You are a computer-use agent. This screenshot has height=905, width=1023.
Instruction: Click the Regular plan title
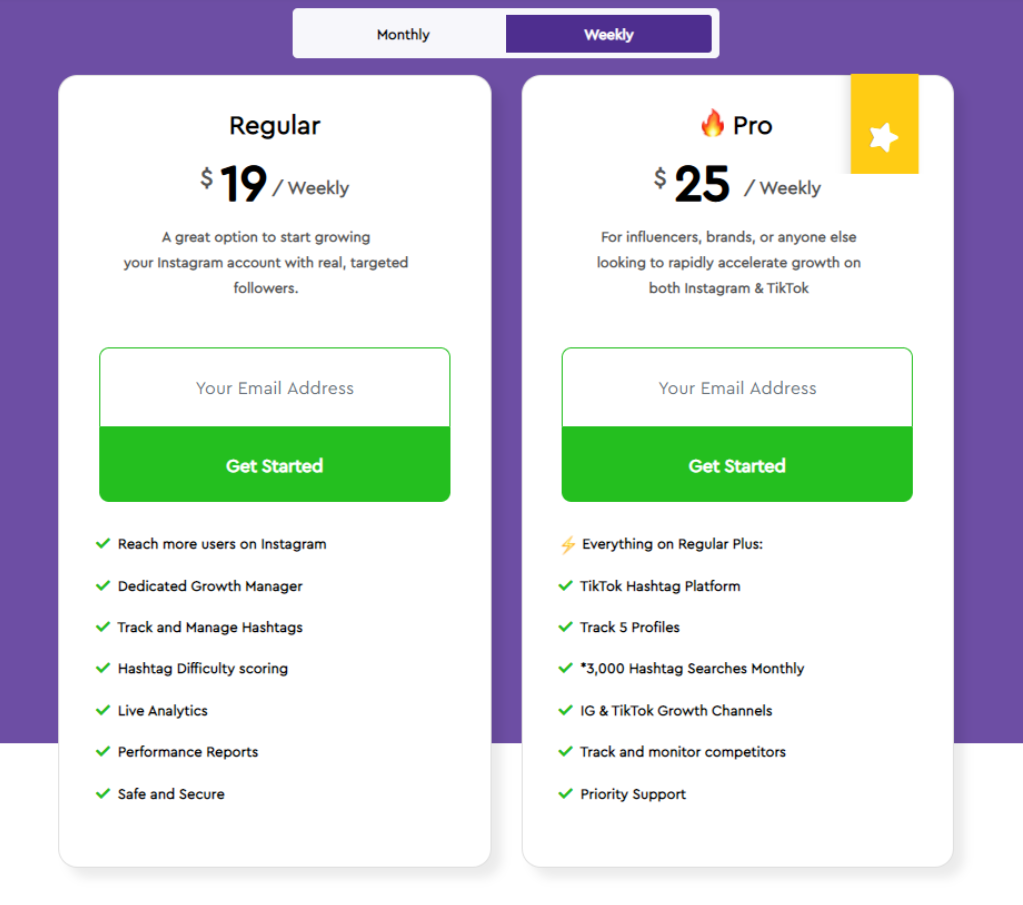coord(275,125)
